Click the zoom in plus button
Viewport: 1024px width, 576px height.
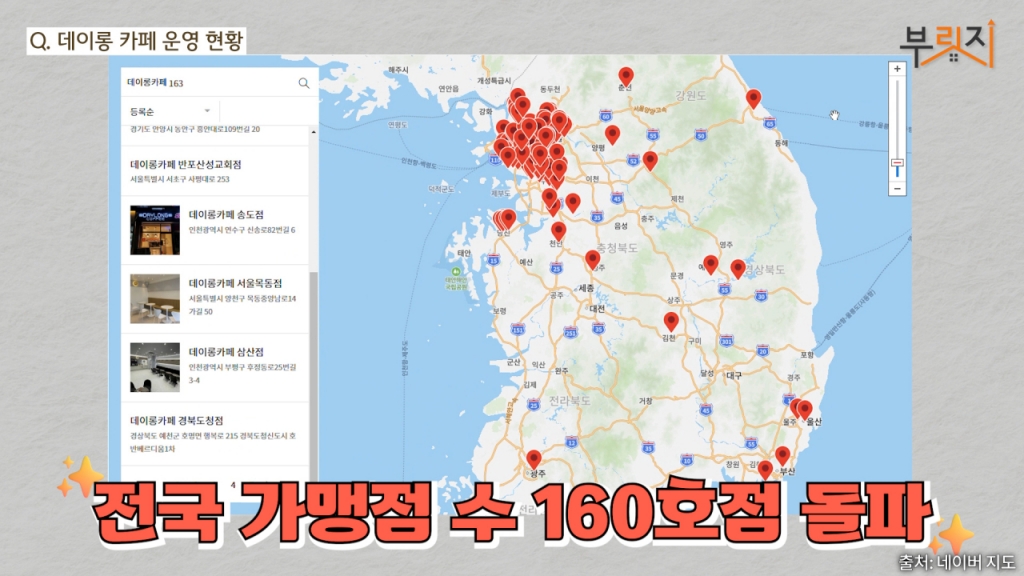pos(897,68)
